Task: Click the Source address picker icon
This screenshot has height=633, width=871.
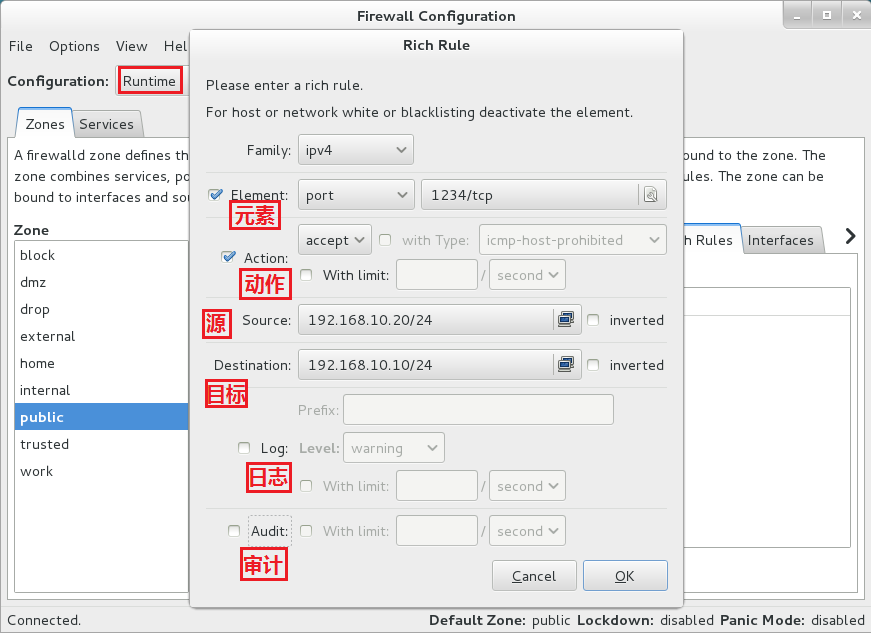Action: coord(567,320)
